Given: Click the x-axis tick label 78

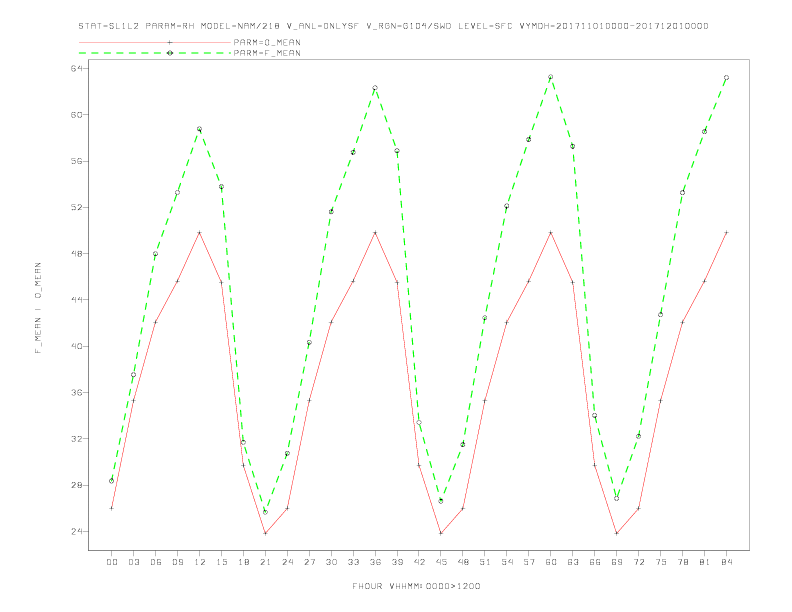Looking at the screenshot, I should pos(682,562).
